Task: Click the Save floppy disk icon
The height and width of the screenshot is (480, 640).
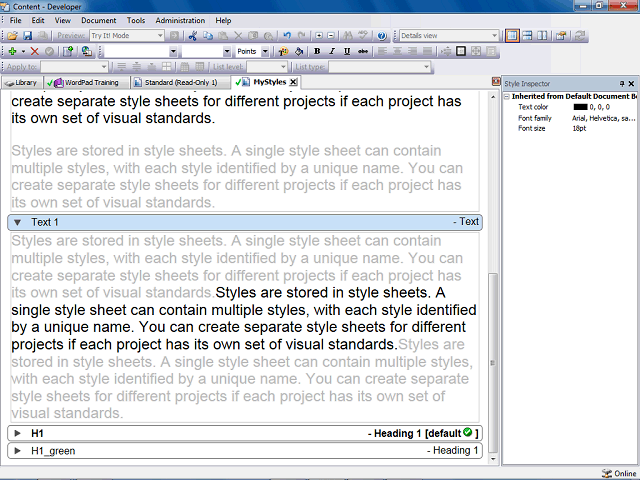Action: [x=27, y=36]
